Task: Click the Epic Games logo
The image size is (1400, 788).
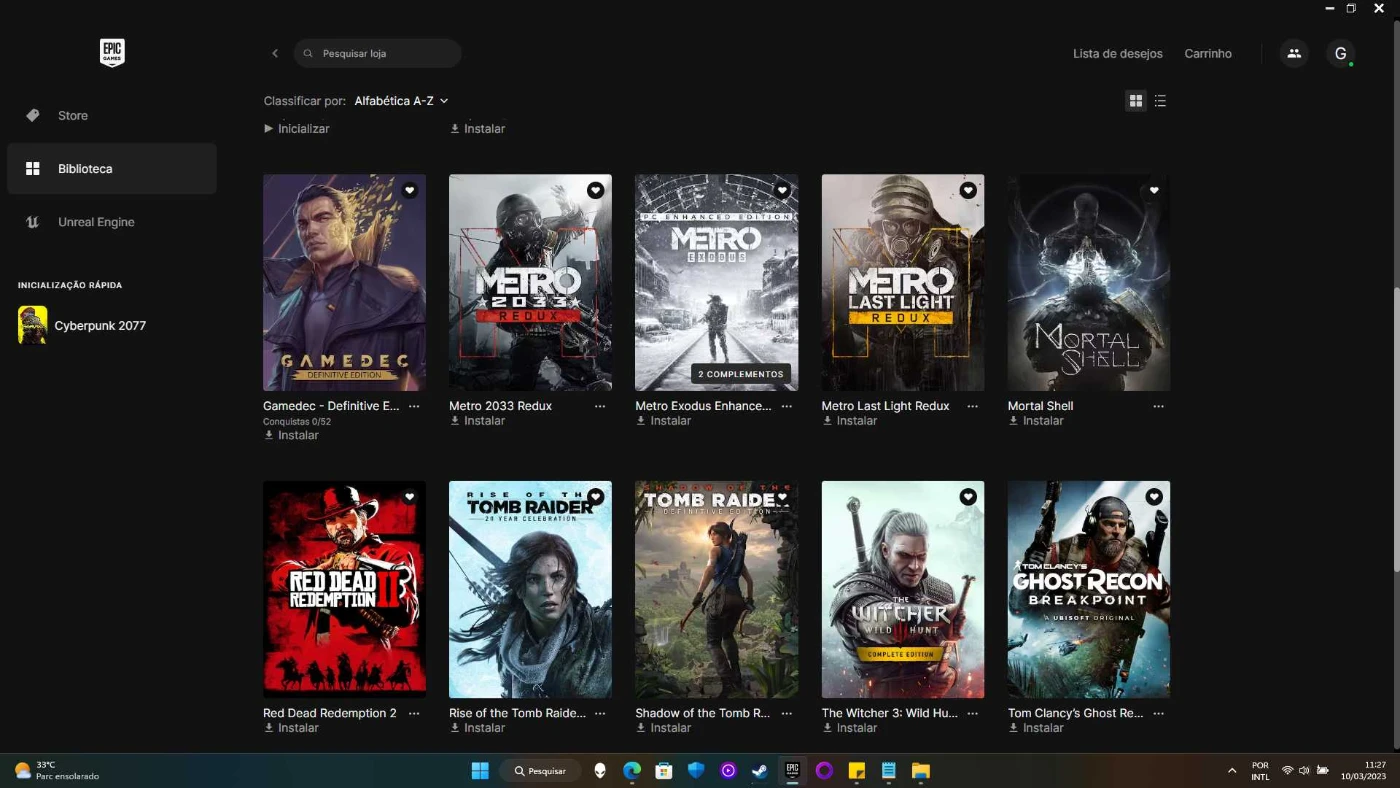Action: tap(112, 53)
